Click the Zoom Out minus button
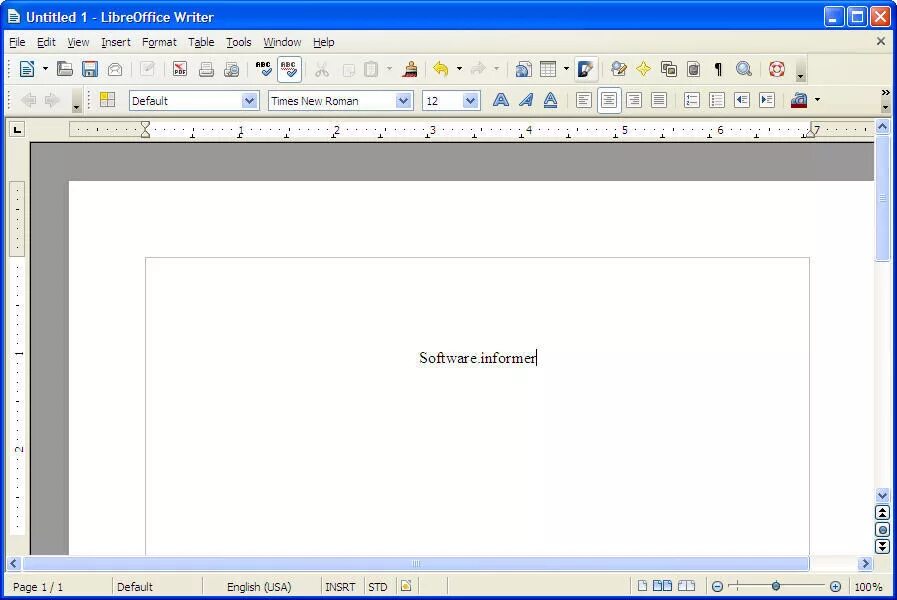The image size is (897, 600). pos(717,586)
